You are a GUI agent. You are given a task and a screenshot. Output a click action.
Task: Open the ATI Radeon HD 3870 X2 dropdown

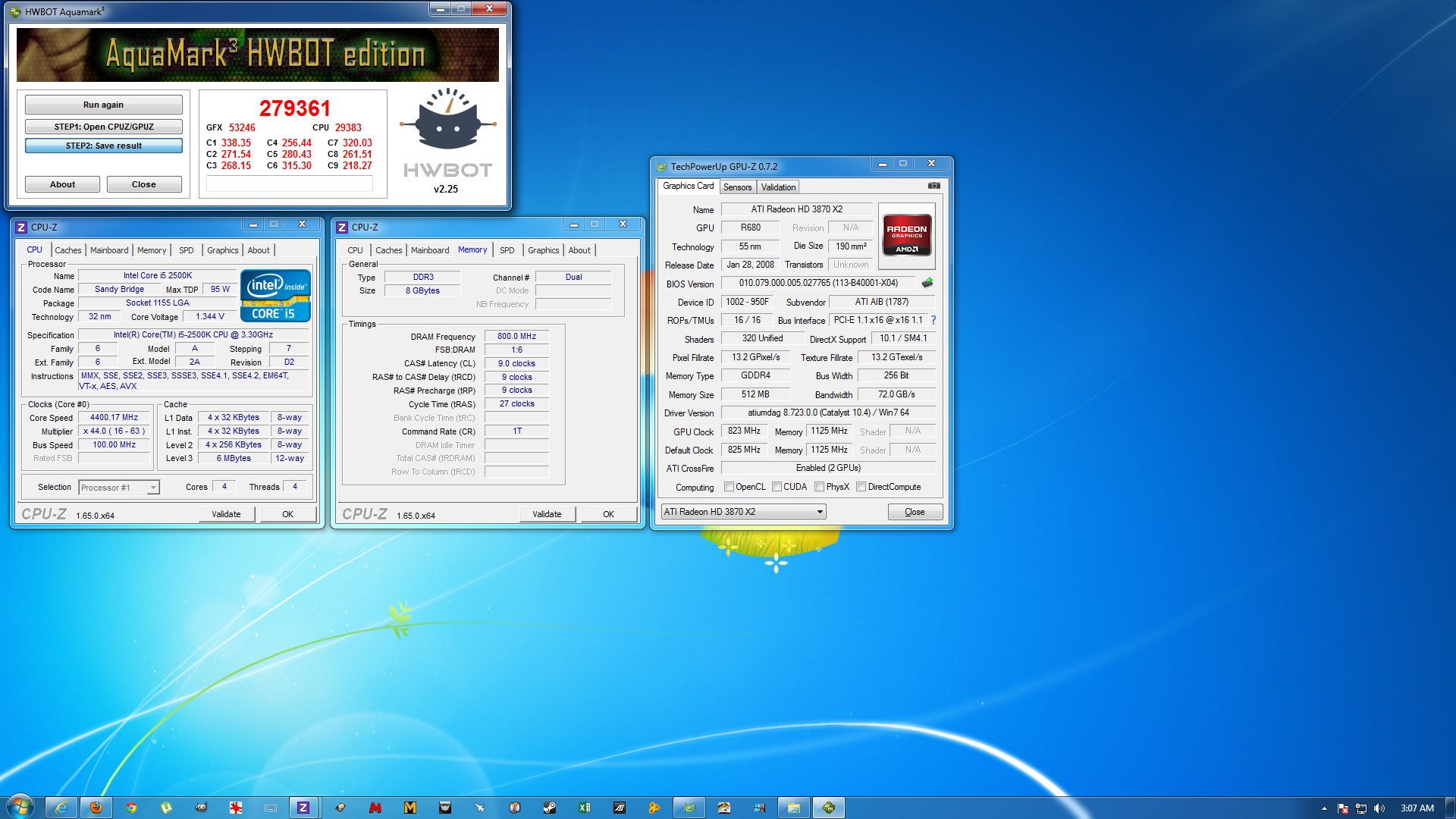[x=743, y=512]
